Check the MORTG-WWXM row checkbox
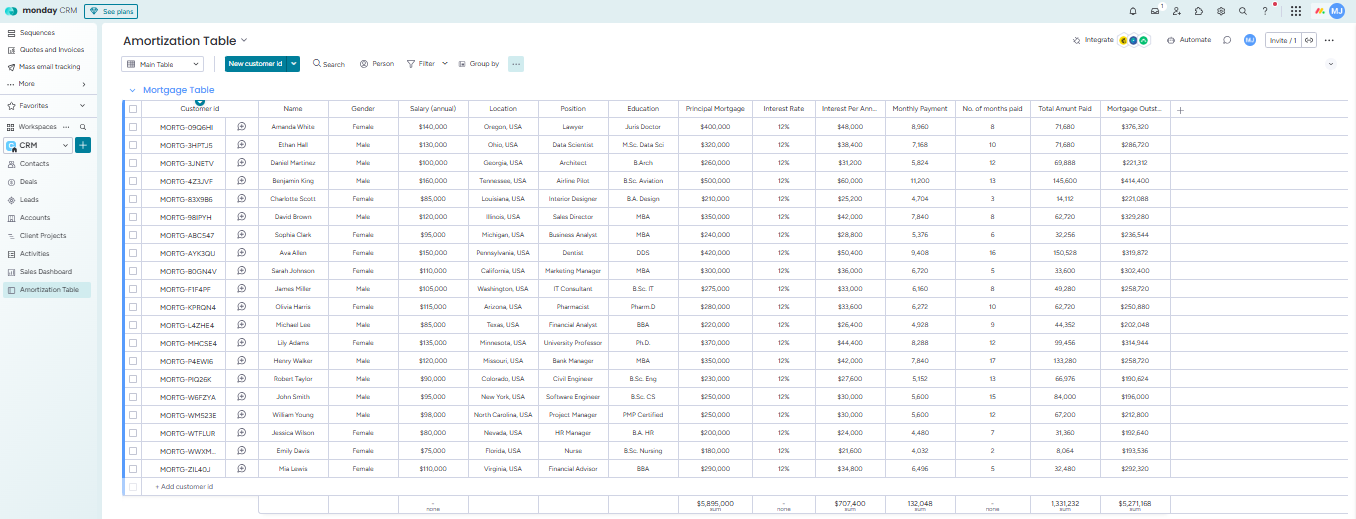 point(133,451)
